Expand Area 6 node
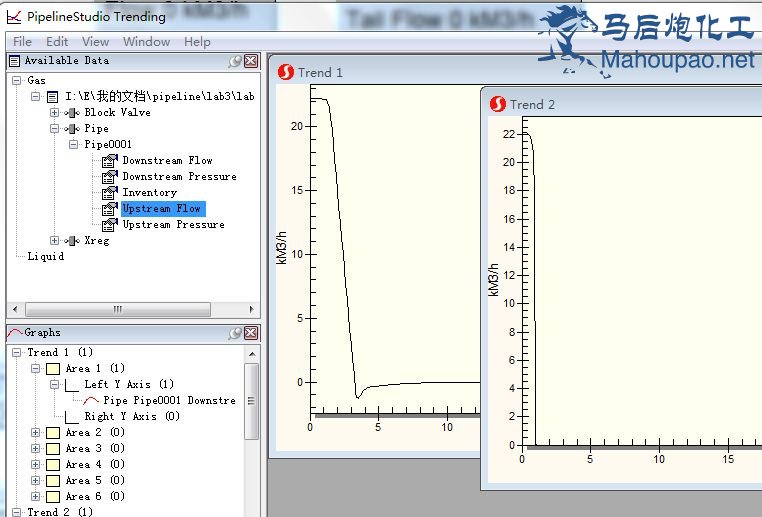This screenshot has width=762, height=517. [x=35, y=497]
